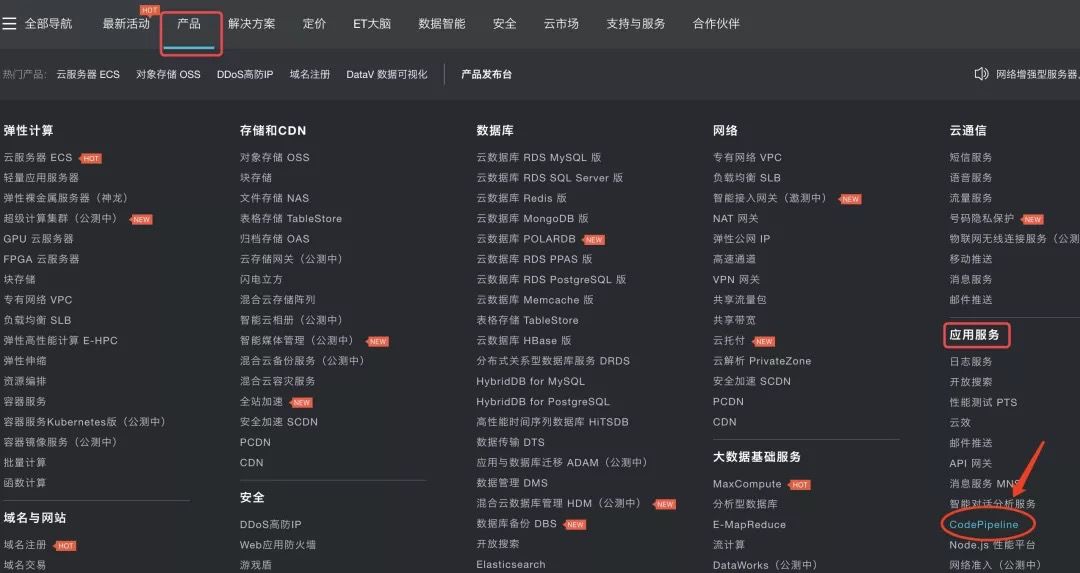Open the 支持与服务 menu item
Image resolution: width=1080 pixels, height=573 pixels.
click(635, 23)
